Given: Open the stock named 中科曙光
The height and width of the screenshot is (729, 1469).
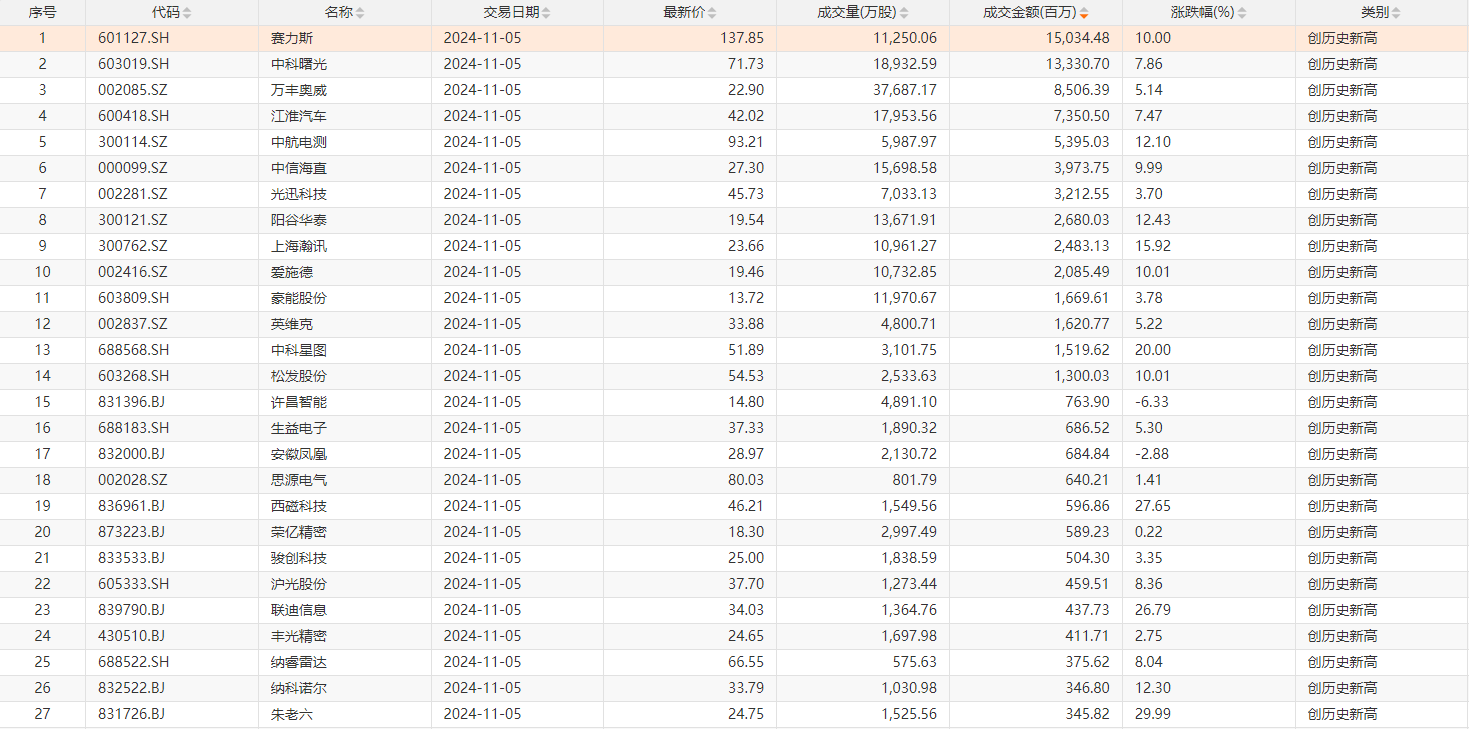Looking at the screenshot, I should pyautogui.click(x=299, y=64).
